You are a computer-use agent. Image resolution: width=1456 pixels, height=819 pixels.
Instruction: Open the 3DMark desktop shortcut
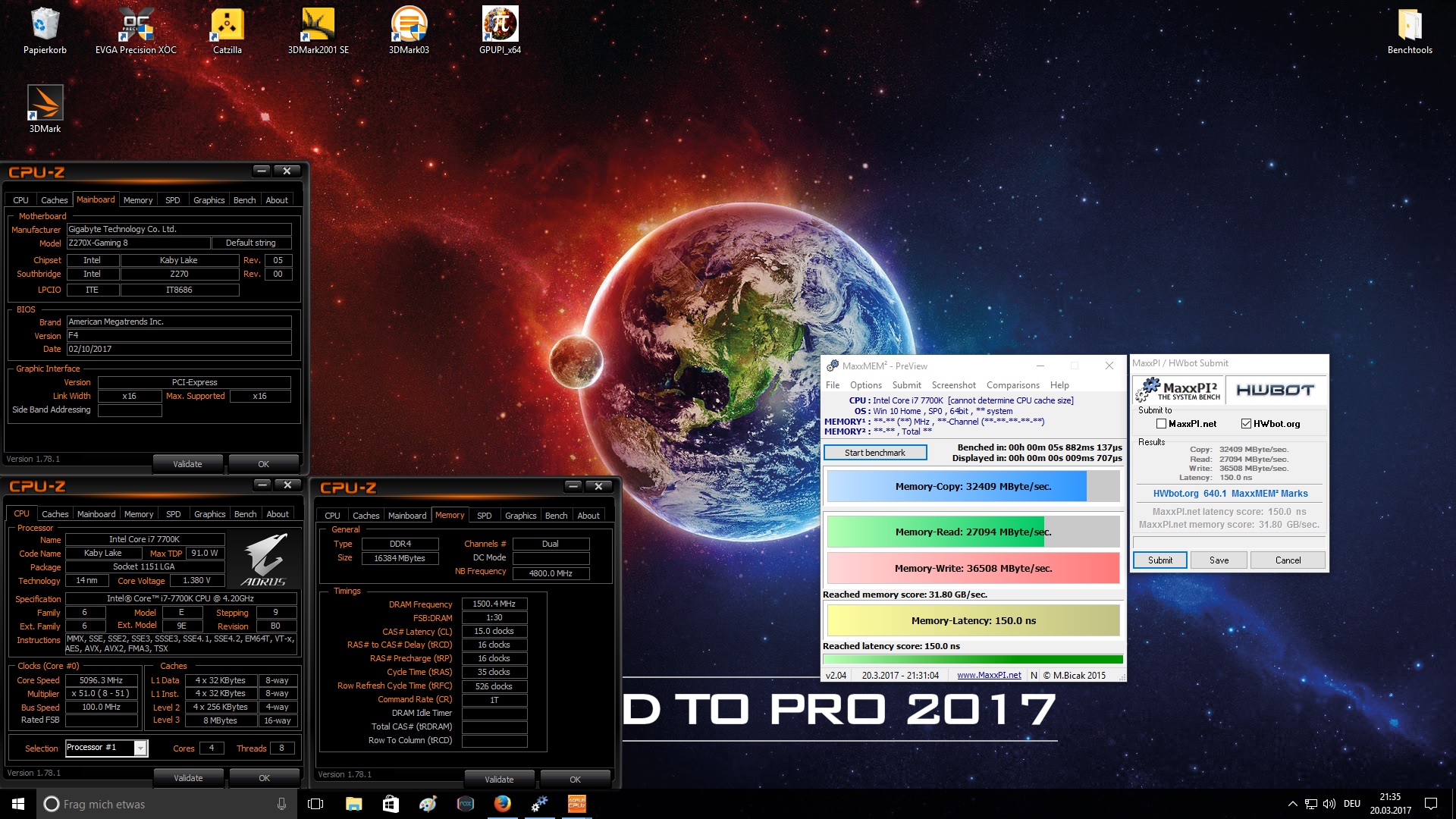point(45,109)
